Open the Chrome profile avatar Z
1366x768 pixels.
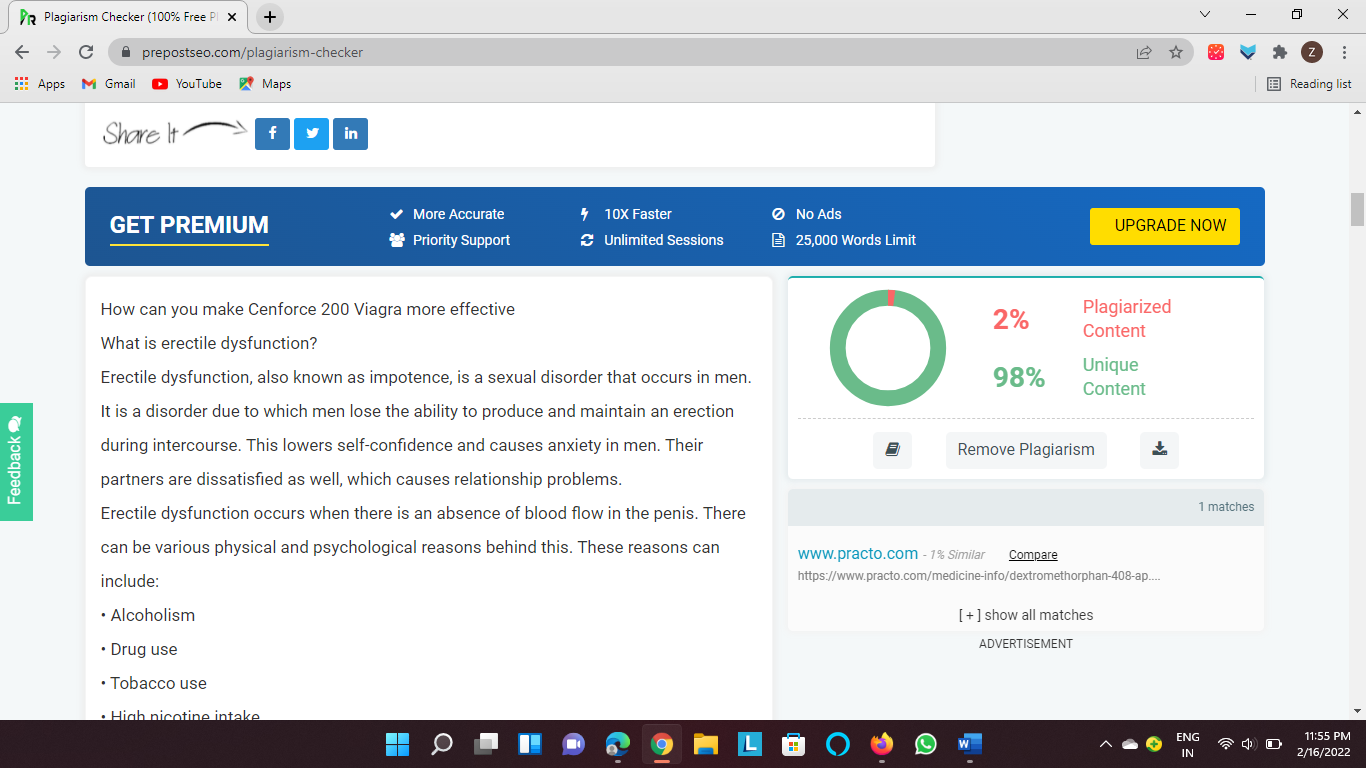point(1312,52)
